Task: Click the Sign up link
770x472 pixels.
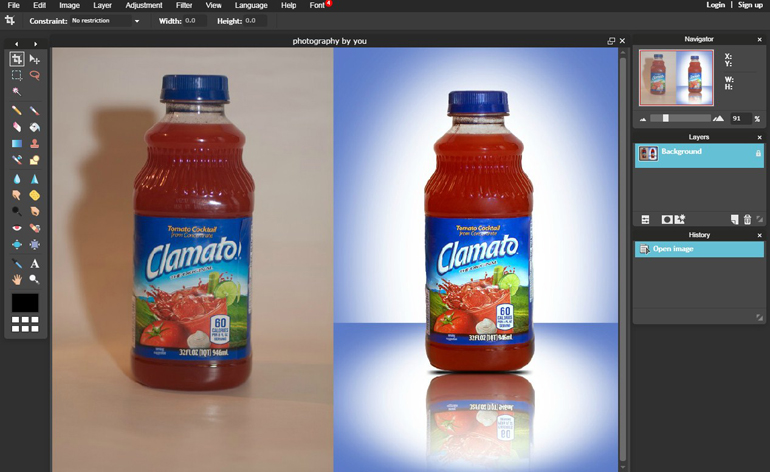Action: (750, 4)
